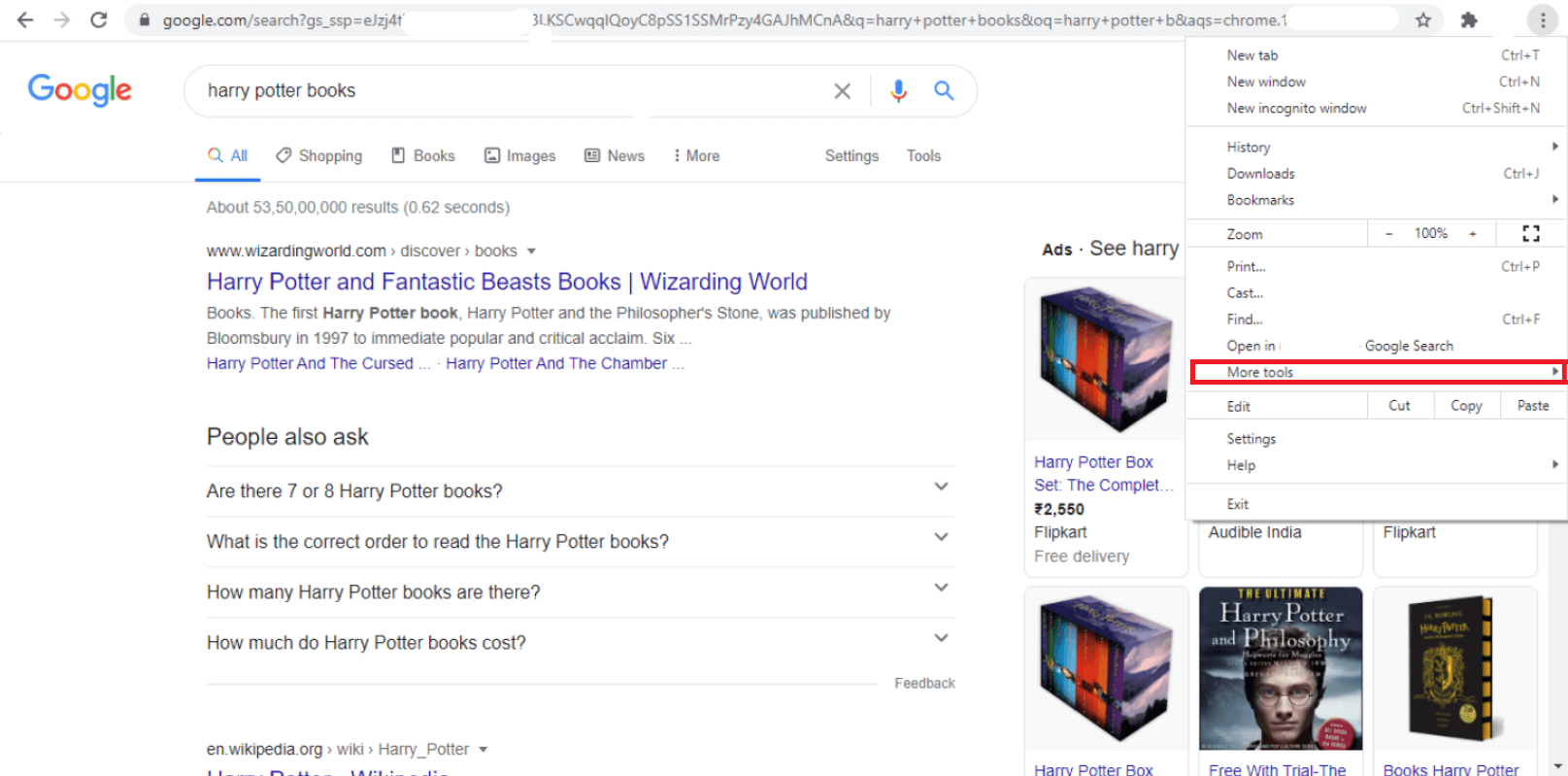
Task: Go to the Google logo homepage
Action: tap(80, 90)
